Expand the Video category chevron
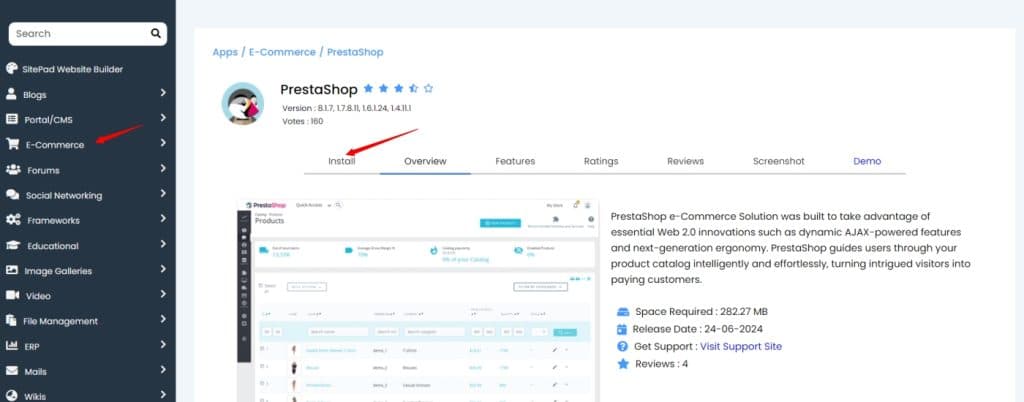Image resolution: width=1024 pixels, height=402 pixels. [163, 294]
